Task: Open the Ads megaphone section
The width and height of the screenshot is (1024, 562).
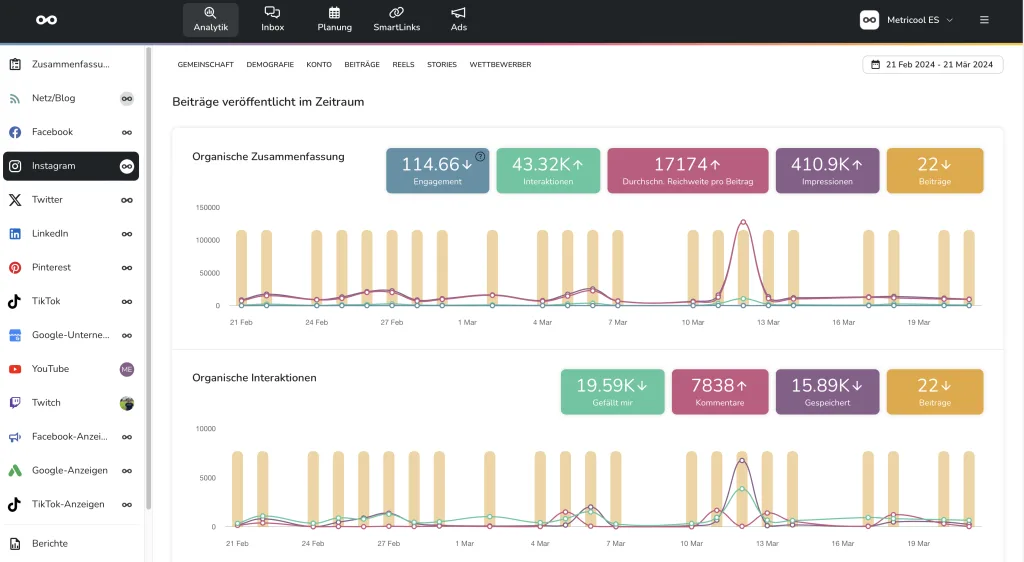Action: (458, 19)
